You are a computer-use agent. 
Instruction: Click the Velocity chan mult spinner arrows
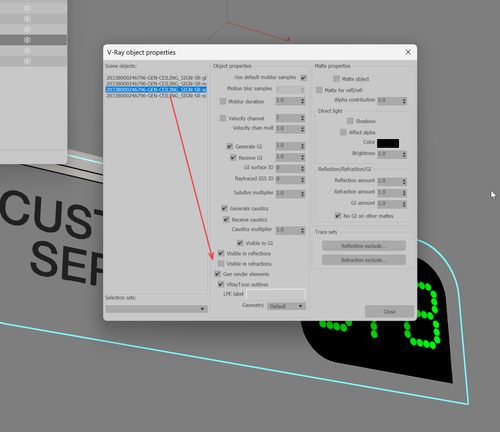click(303, 129)
